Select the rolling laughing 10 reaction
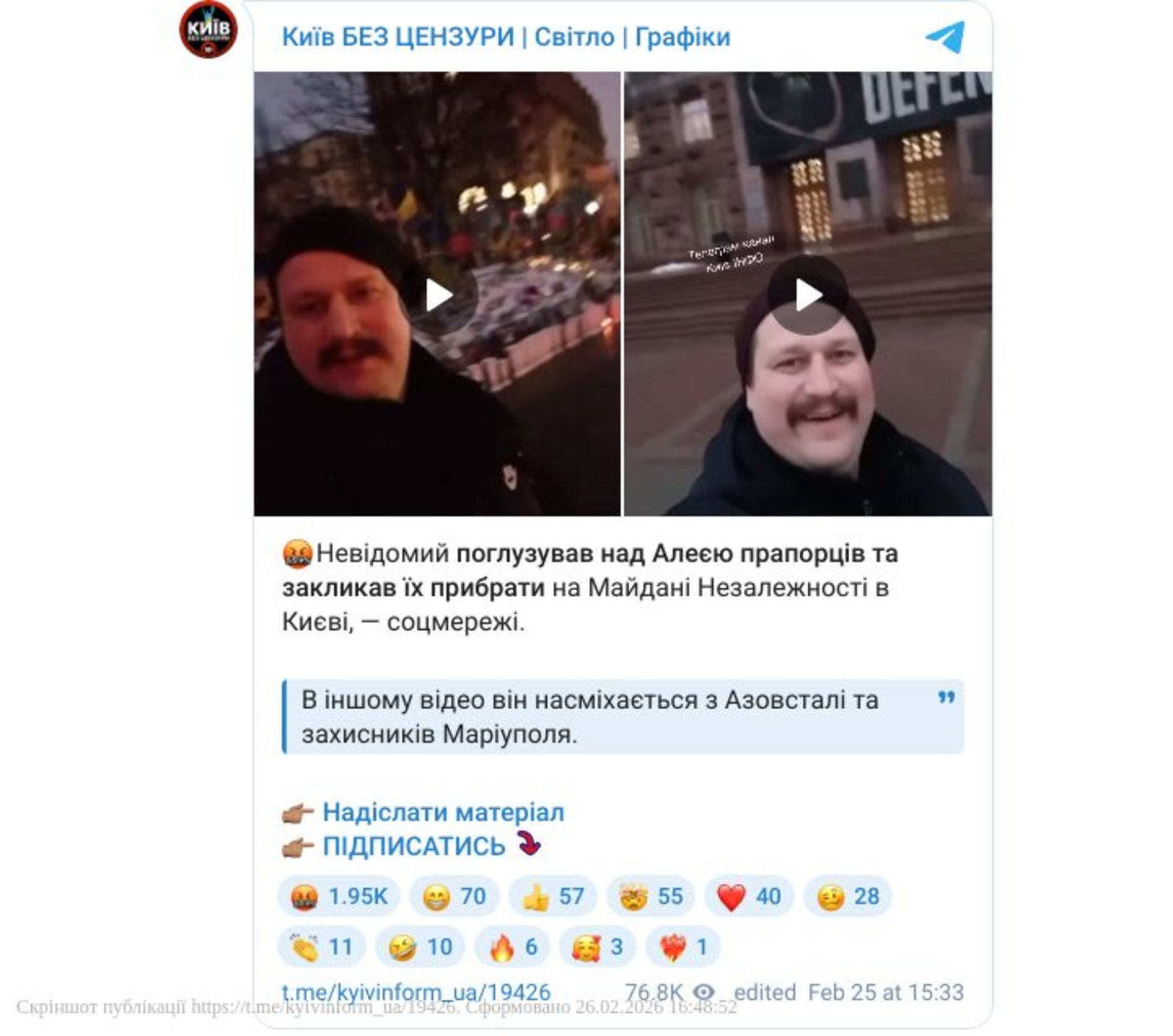This screenshot has height=1036, width=1173. [x=420, y=947]
